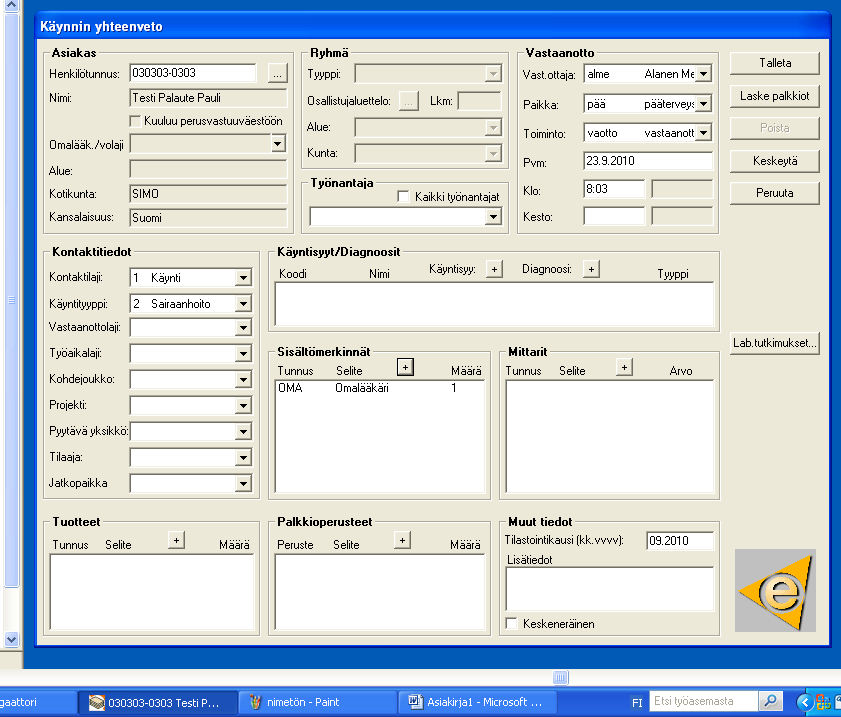Open Työaikalaji dropdown
This screenshot has height=717, width=841.
point(243,353)
